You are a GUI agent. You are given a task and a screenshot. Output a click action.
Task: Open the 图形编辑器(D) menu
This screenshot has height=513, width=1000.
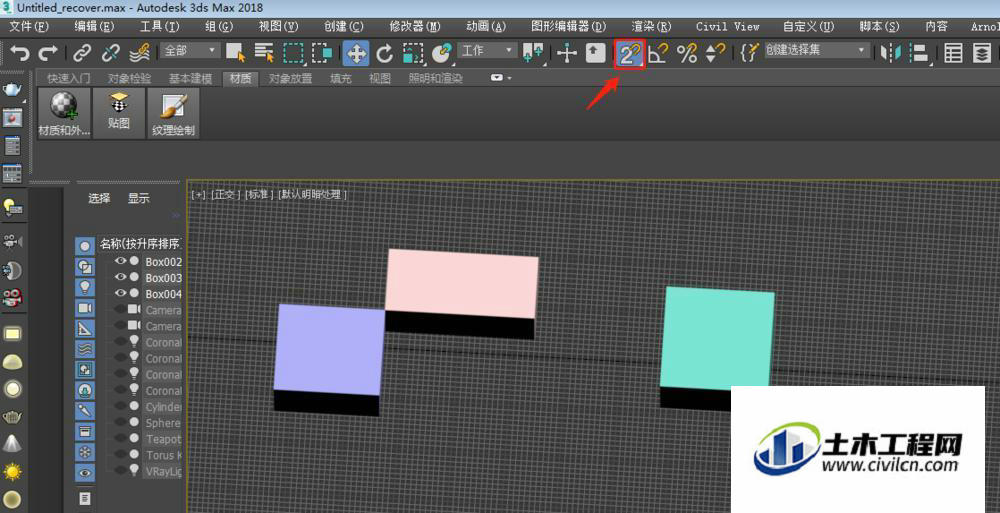click(x=568, y=26)
